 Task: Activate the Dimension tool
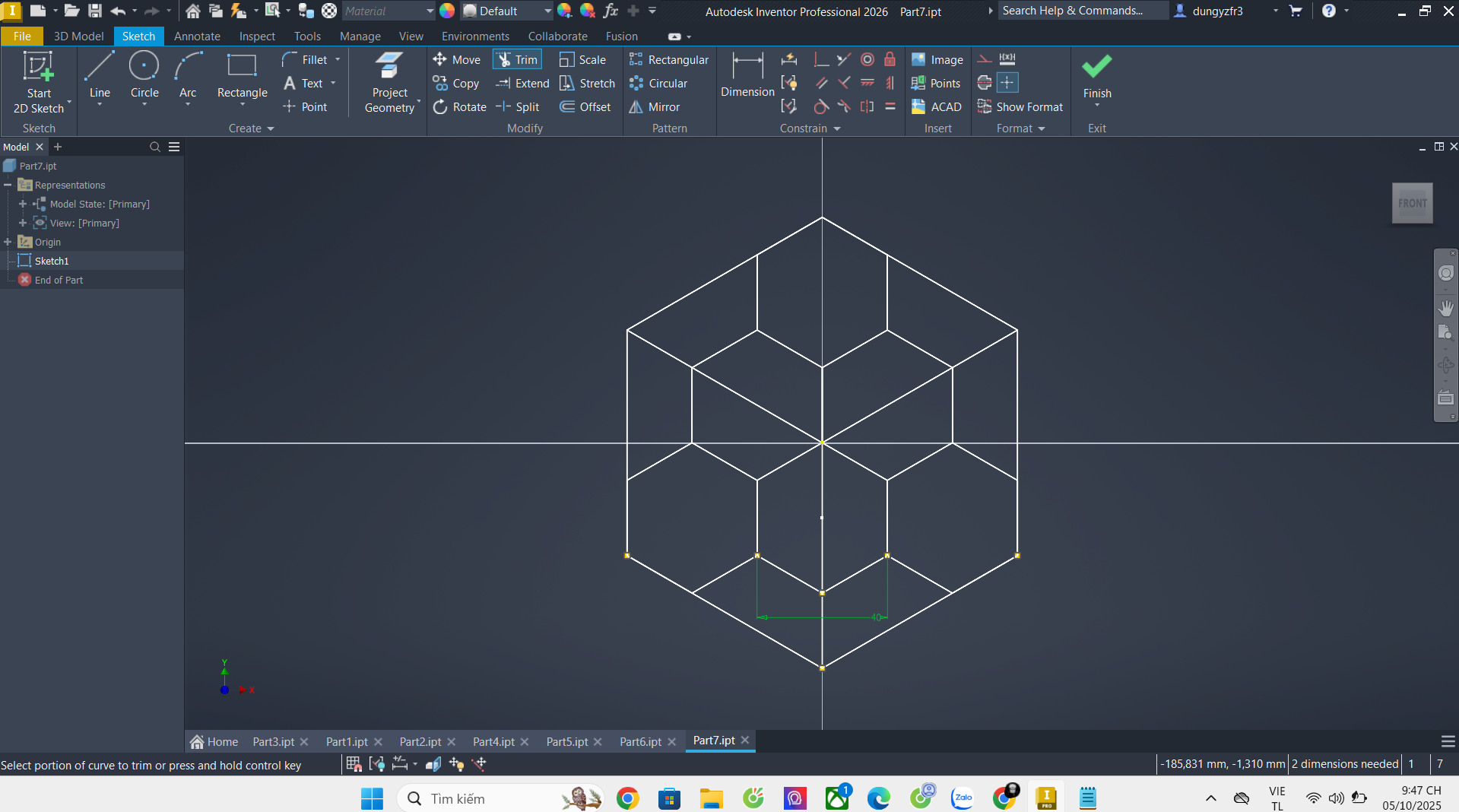point(747,76)
